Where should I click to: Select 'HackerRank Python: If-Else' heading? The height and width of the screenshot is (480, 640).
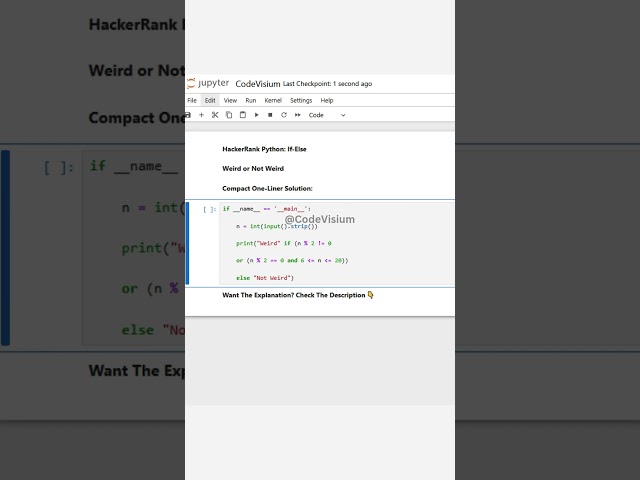(x=264, y=149)
